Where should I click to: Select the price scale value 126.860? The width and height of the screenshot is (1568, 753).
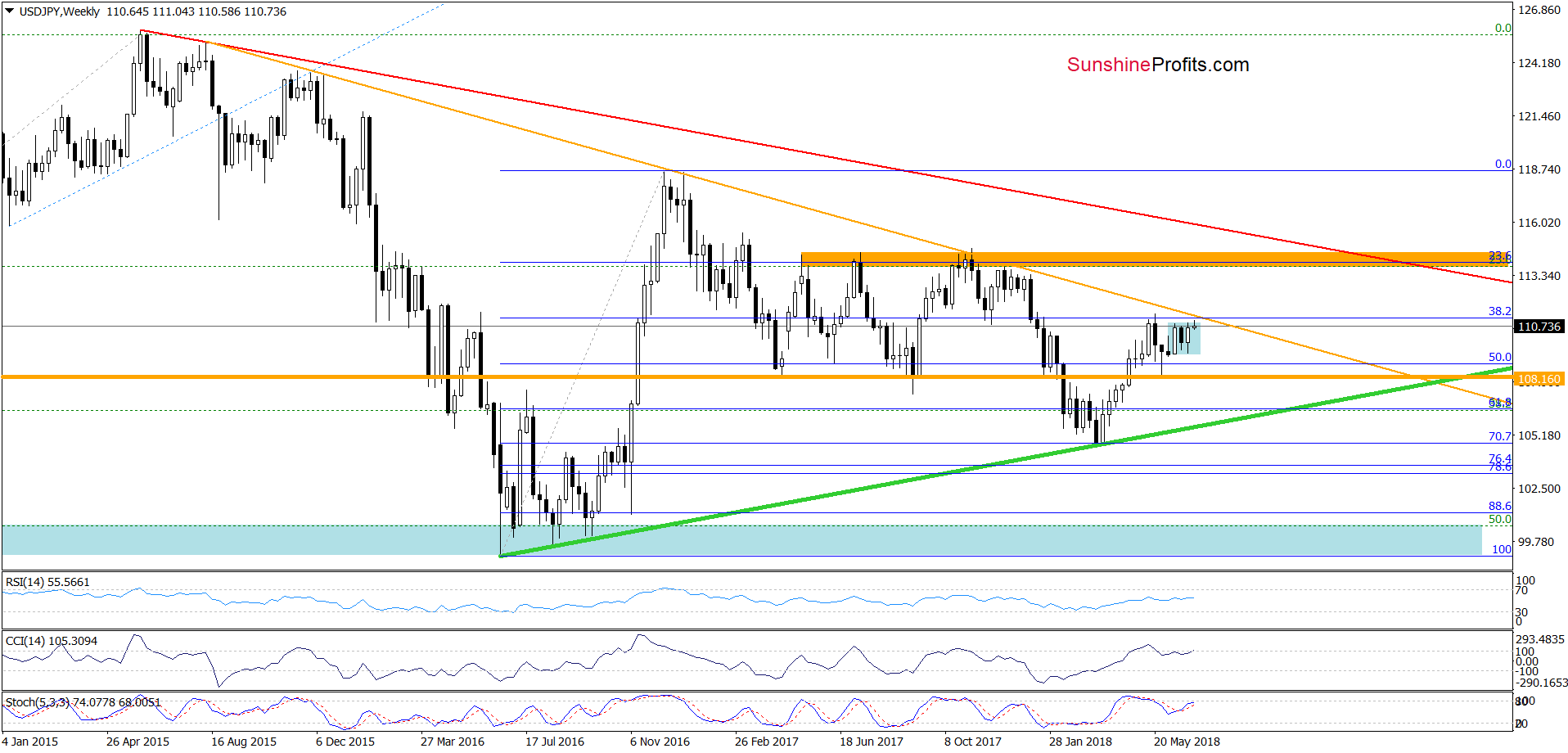point(1539,11)
